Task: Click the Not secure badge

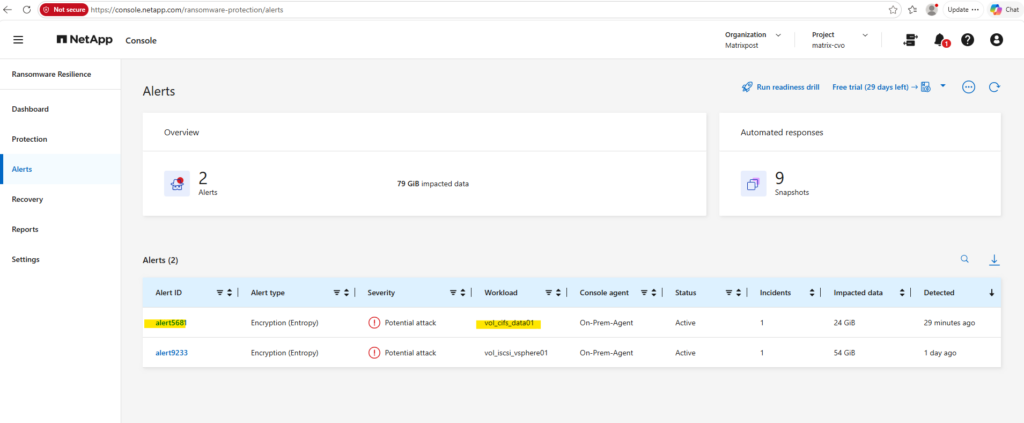Action: [64, 10]
